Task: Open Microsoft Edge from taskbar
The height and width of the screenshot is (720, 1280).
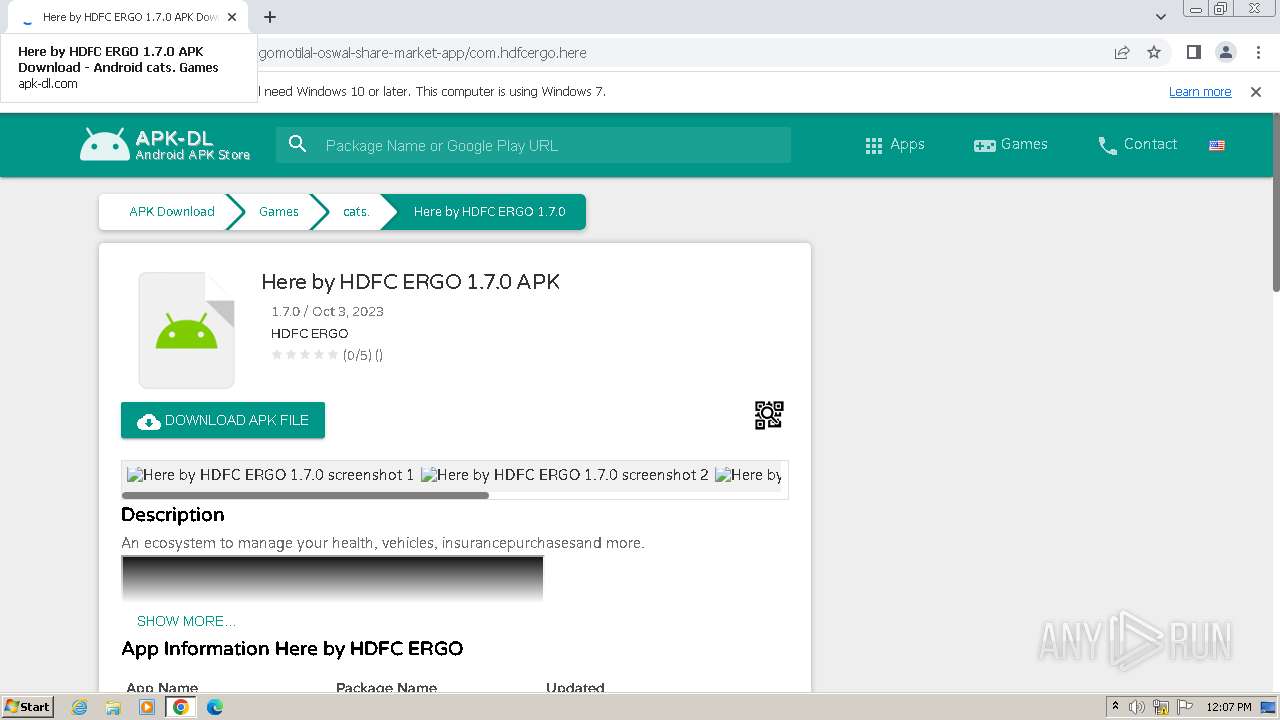Action: (x=214, y=707)
